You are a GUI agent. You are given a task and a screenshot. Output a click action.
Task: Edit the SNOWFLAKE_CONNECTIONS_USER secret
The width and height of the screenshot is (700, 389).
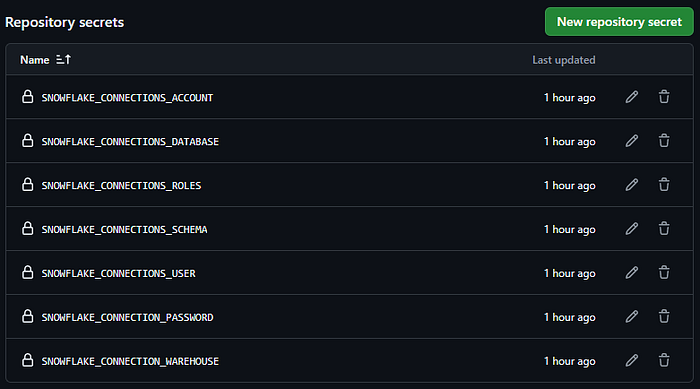click(631, 272)
